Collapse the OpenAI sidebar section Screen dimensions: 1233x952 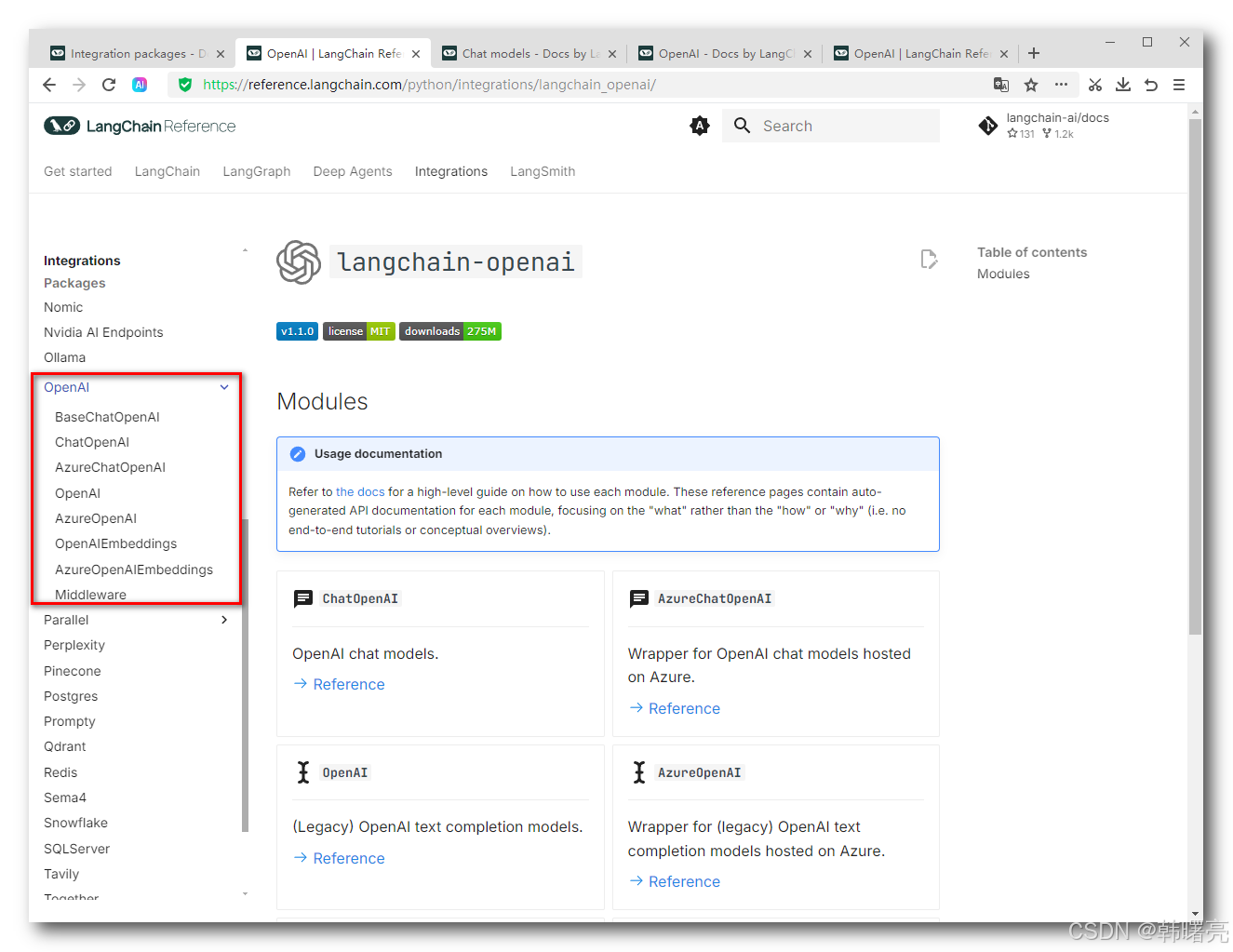(x=224, y=387)
